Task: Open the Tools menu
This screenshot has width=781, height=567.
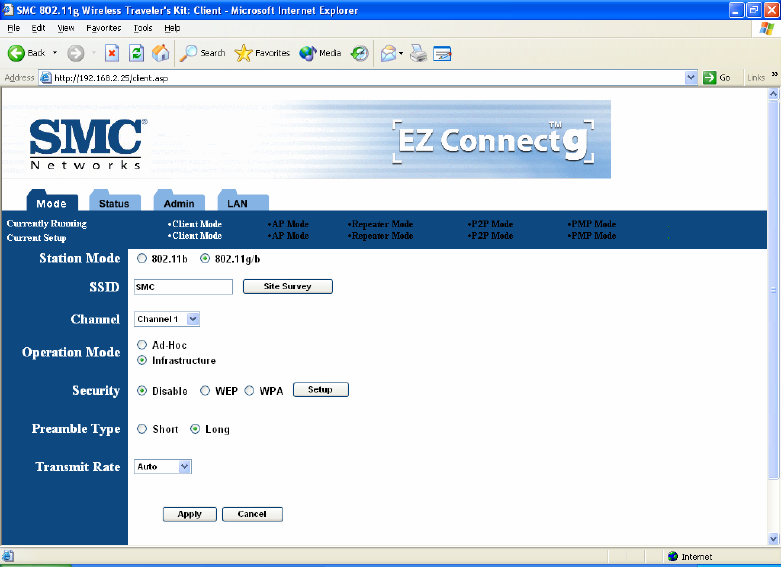Action: 143,28
